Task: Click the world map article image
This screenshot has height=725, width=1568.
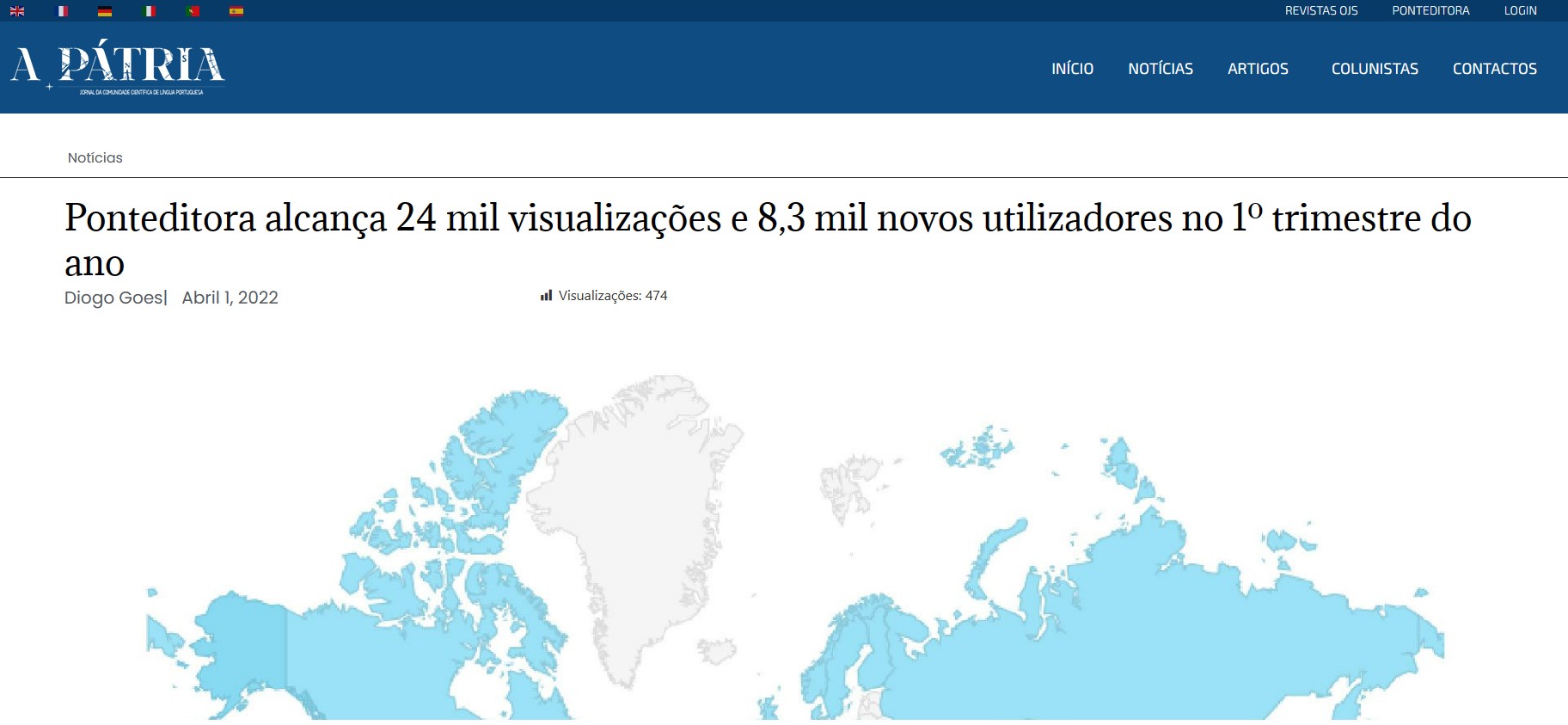Action: tap(795, 550)
